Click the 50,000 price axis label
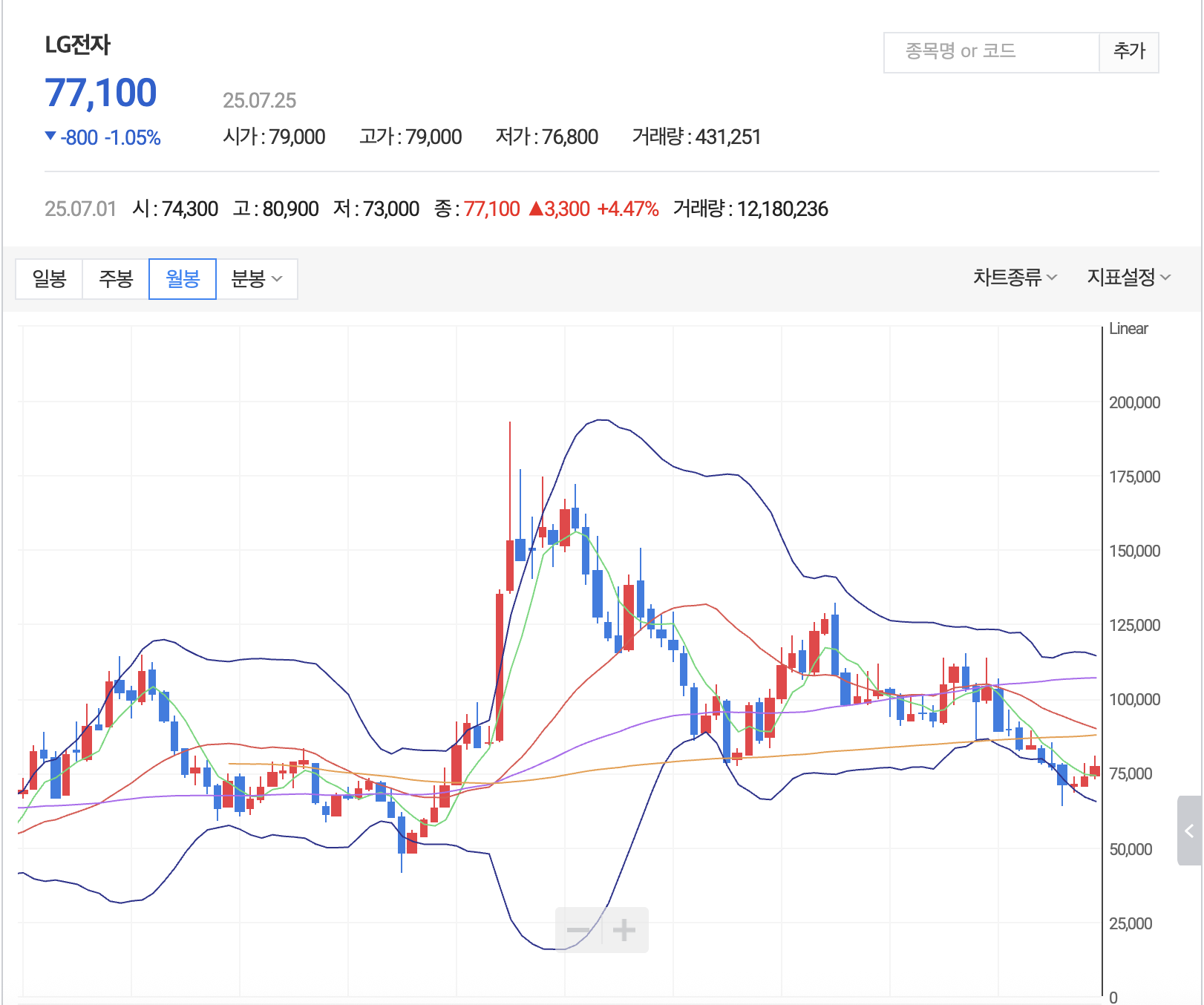The width and height of the screenshot is (1204, 1005). [1131, 850]
